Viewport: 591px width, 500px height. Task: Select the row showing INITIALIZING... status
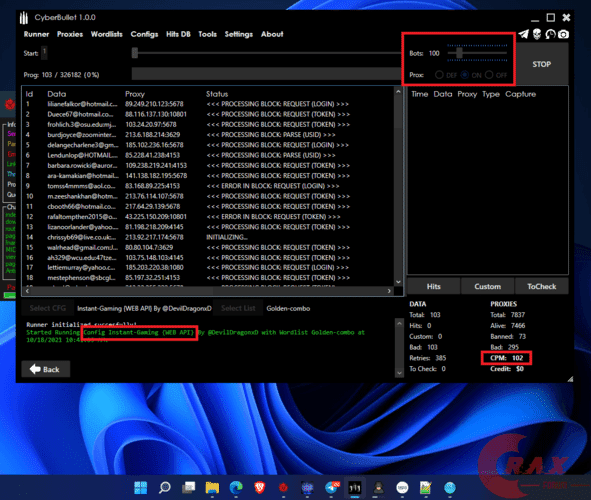point(209,237)
